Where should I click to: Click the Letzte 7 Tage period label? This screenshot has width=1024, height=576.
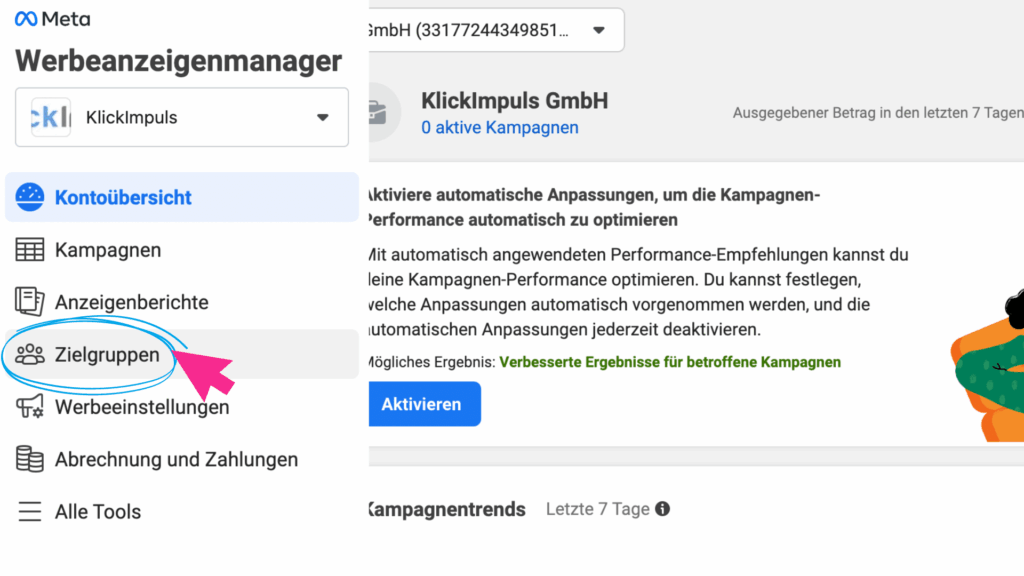click(597, 509)
